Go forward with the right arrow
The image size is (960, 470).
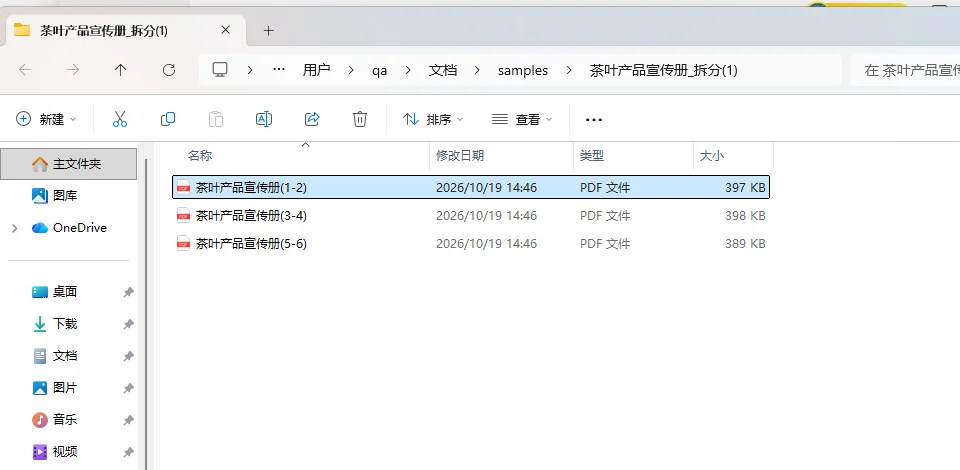click(73, 70)
